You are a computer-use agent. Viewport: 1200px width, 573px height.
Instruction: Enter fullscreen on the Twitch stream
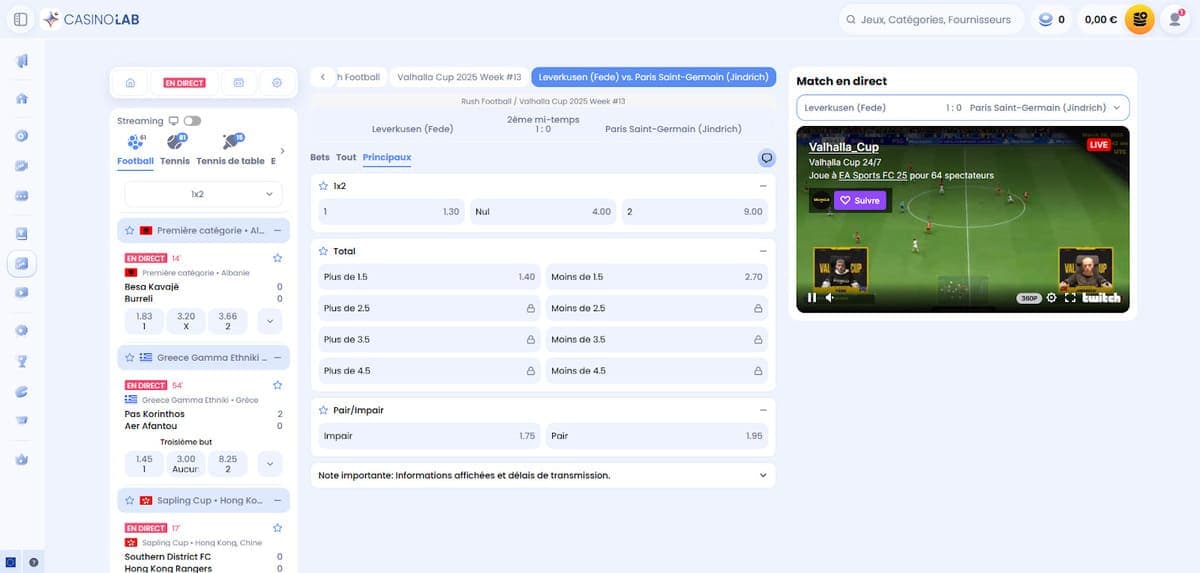[1069, 298]
